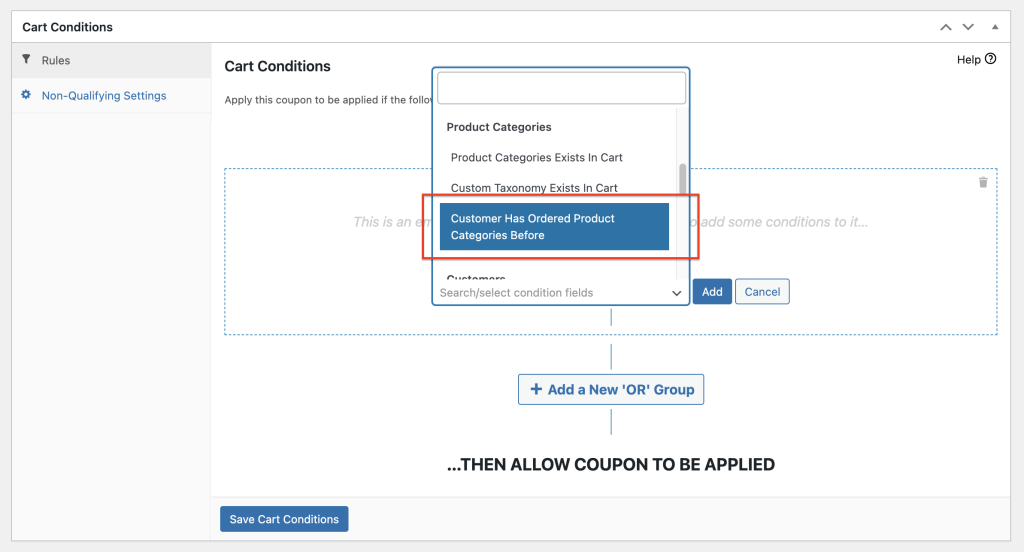Click the plus icon in the Add 'OR' Group button

(x=536, y=389)
